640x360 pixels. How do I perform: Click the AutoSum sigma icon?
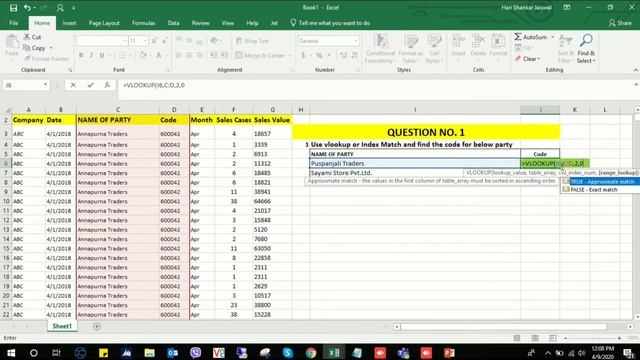click(518, 37)
